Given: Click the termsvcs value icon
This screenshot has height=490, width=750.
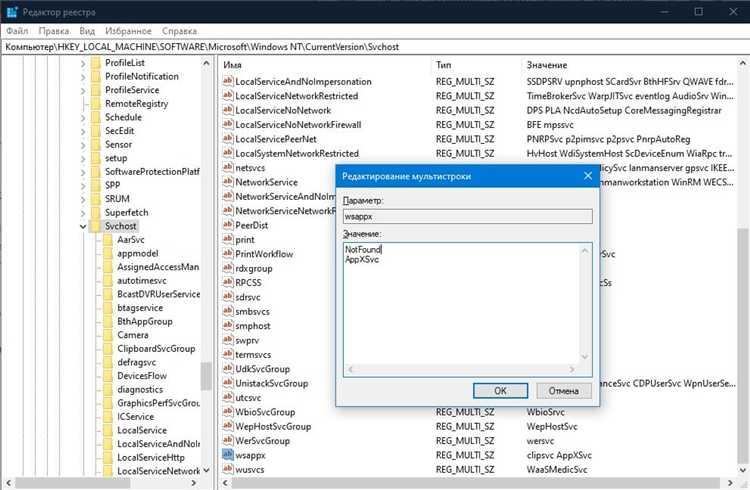Looking at the screenshot, I should (228, 354).
